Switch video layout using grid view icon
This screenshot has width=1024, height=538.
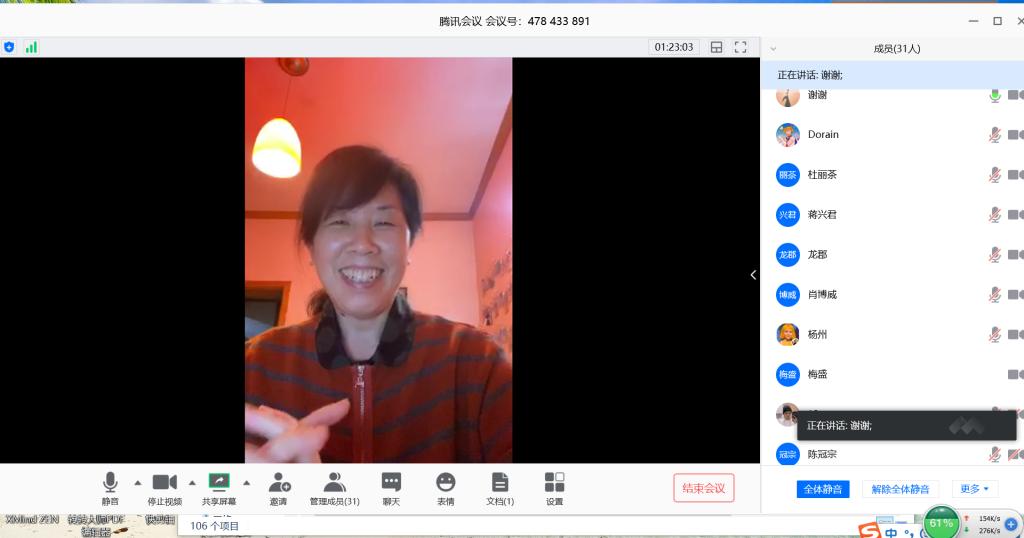point(716,47)
